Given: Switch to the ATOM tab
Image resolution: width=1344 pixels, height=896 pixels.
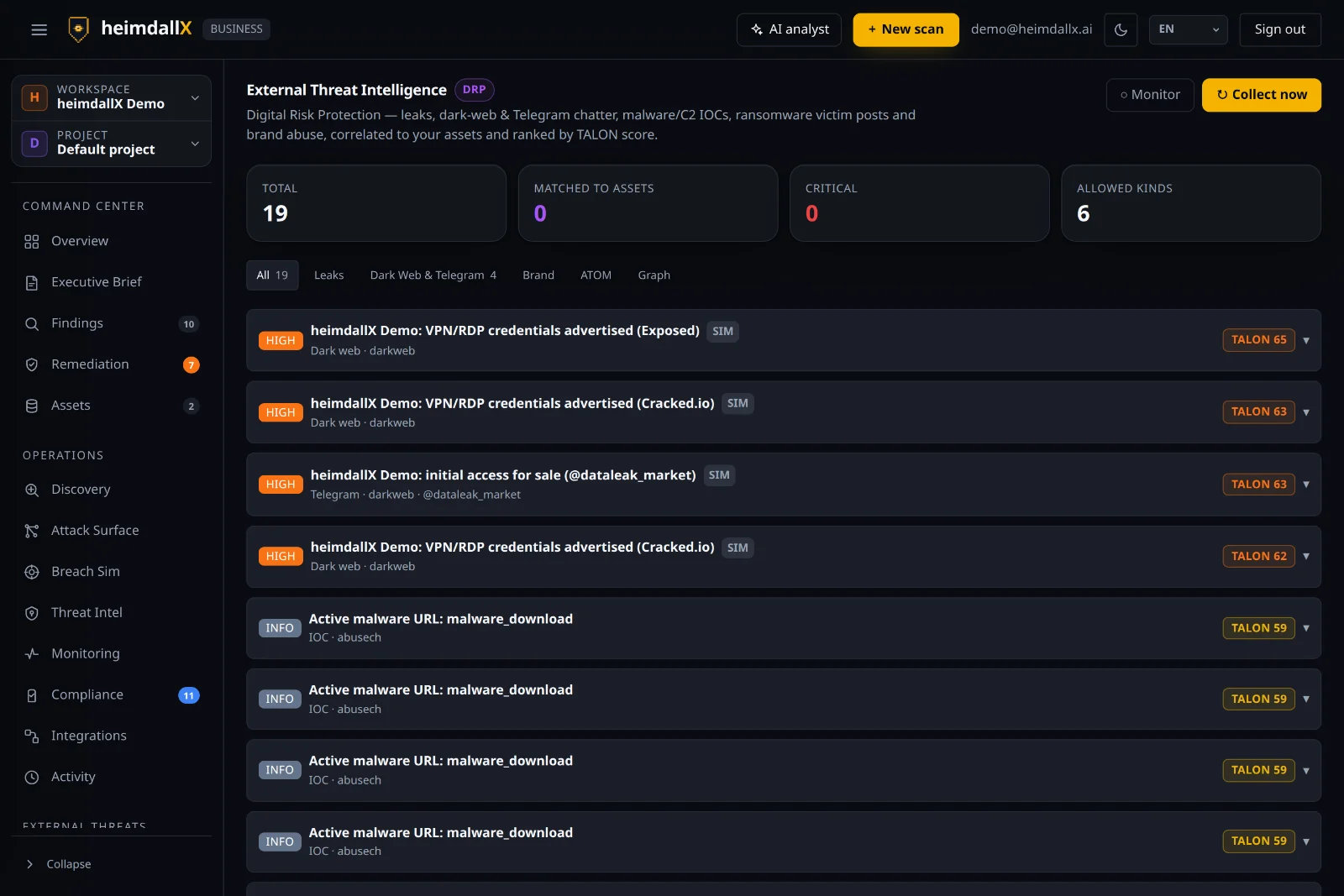Looking at the screenshot, I should [596, 275].
